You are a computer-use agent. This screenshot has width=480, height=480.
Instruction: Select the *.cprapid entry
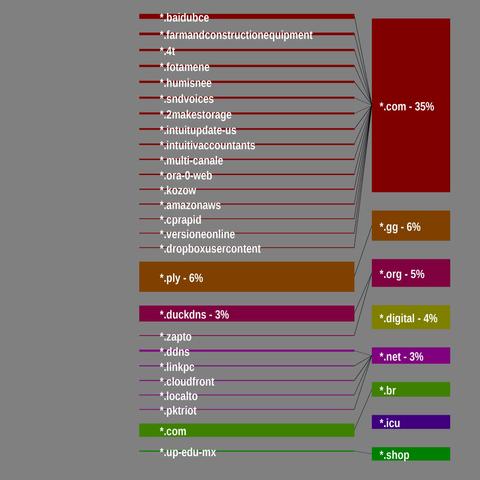click(180, 220)
